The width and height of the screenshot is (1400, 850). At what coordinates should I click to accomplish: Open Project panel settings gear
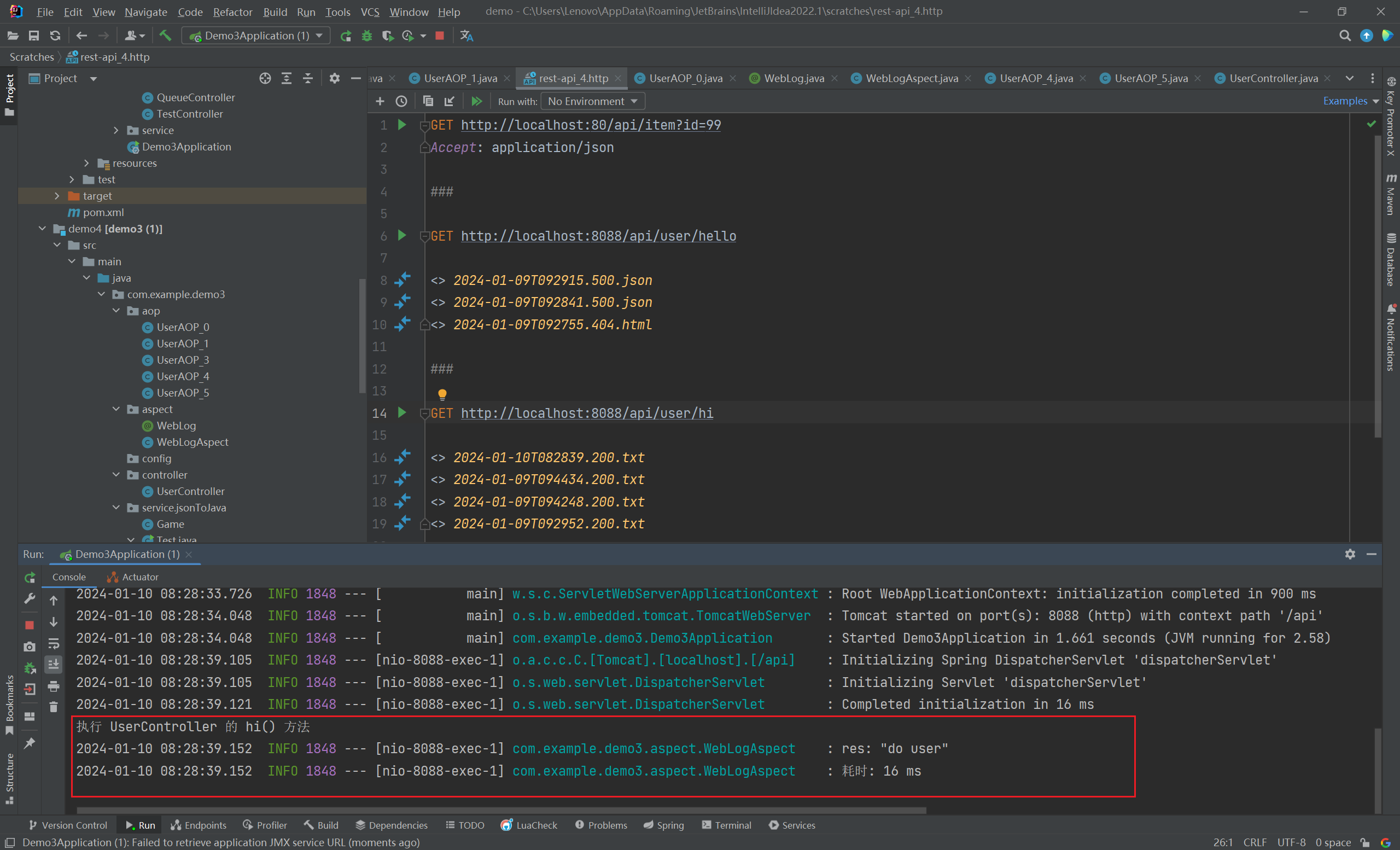(335, 78)
